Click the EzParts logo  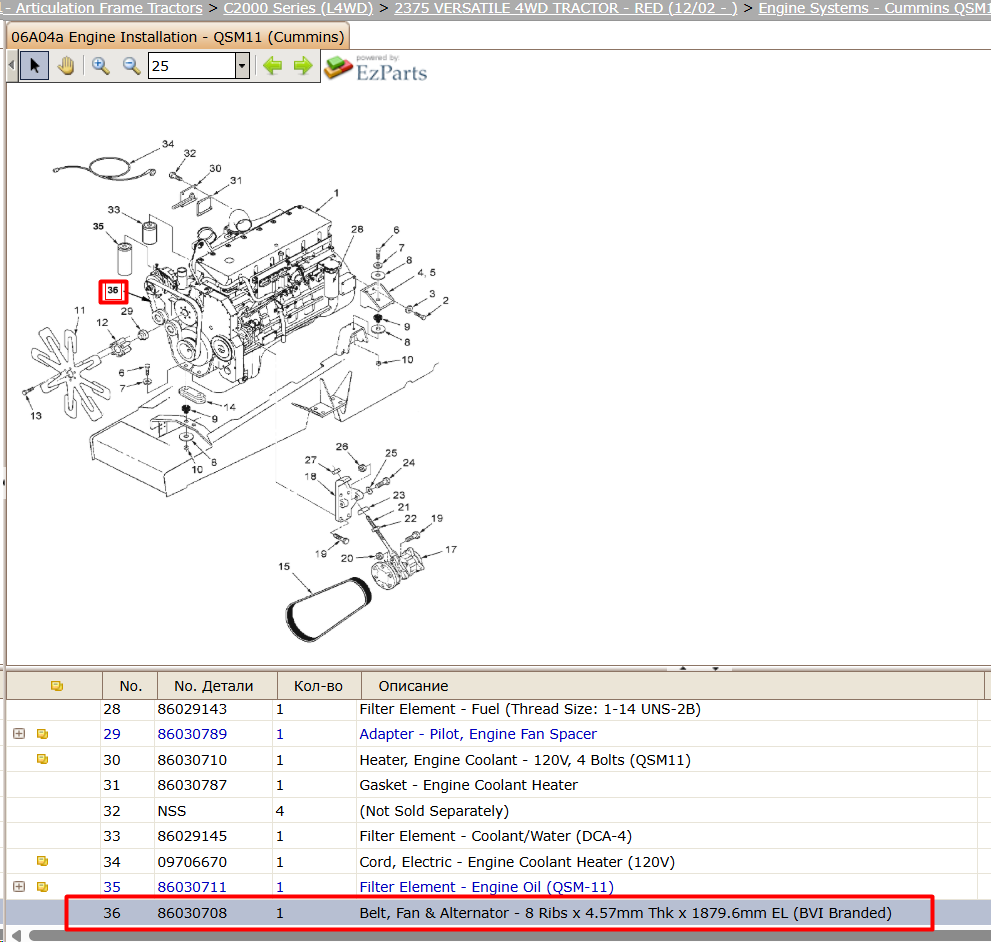click(x=376, y=68)
